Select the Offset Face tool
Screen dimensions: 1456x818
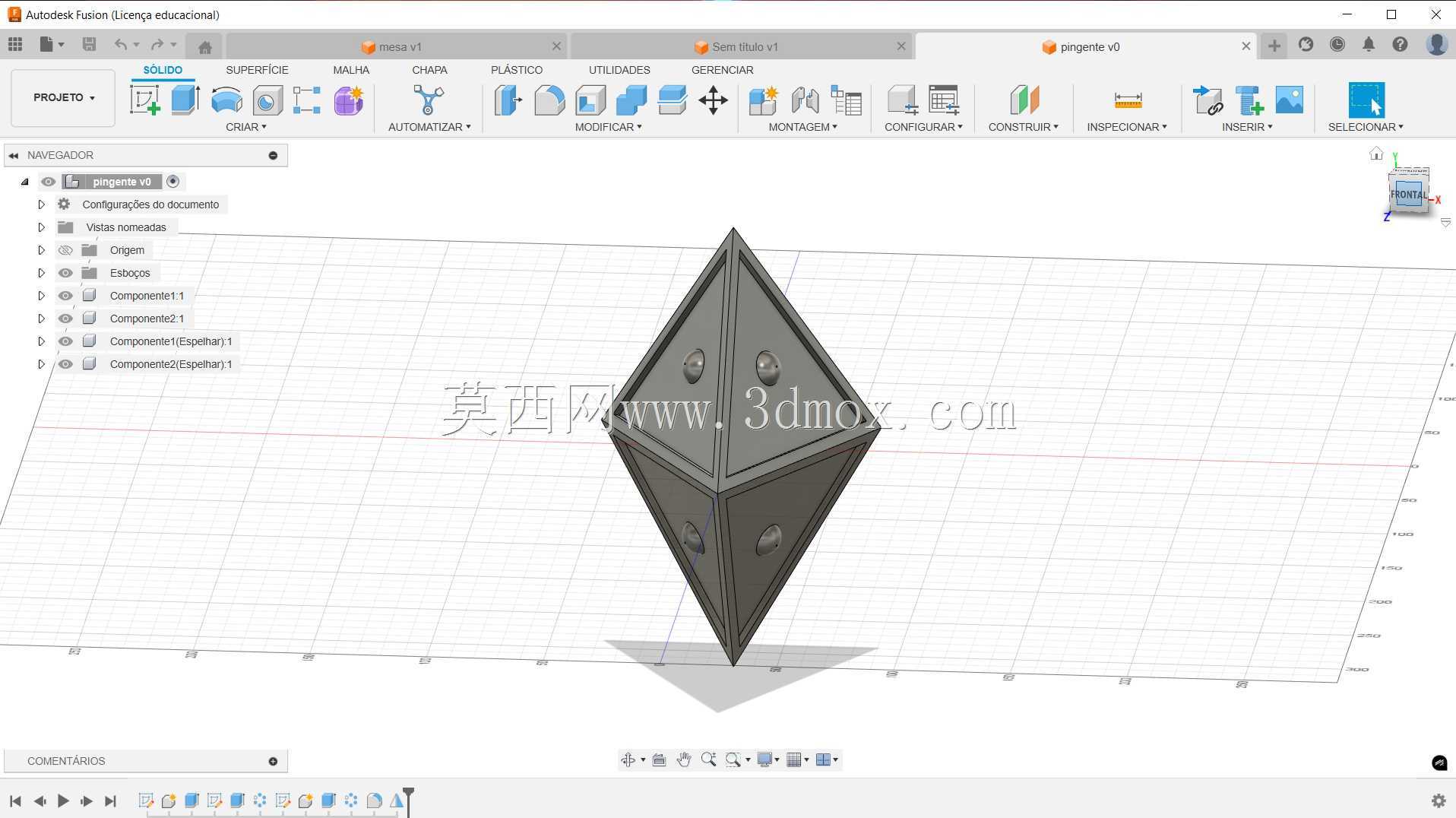[673, 100]
